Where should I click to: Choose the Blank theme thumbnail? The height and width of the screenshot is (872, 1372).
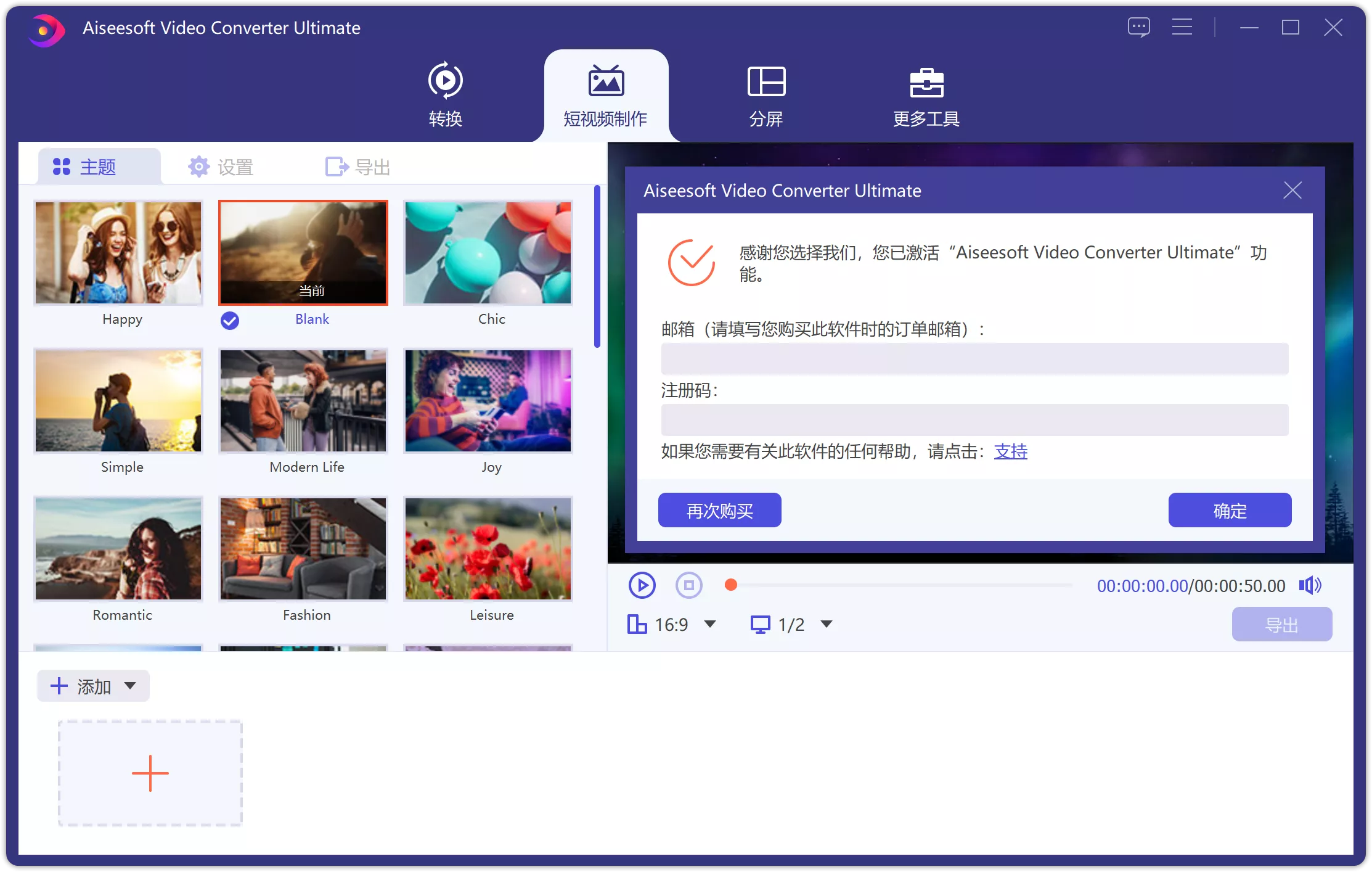pos(303,253)
